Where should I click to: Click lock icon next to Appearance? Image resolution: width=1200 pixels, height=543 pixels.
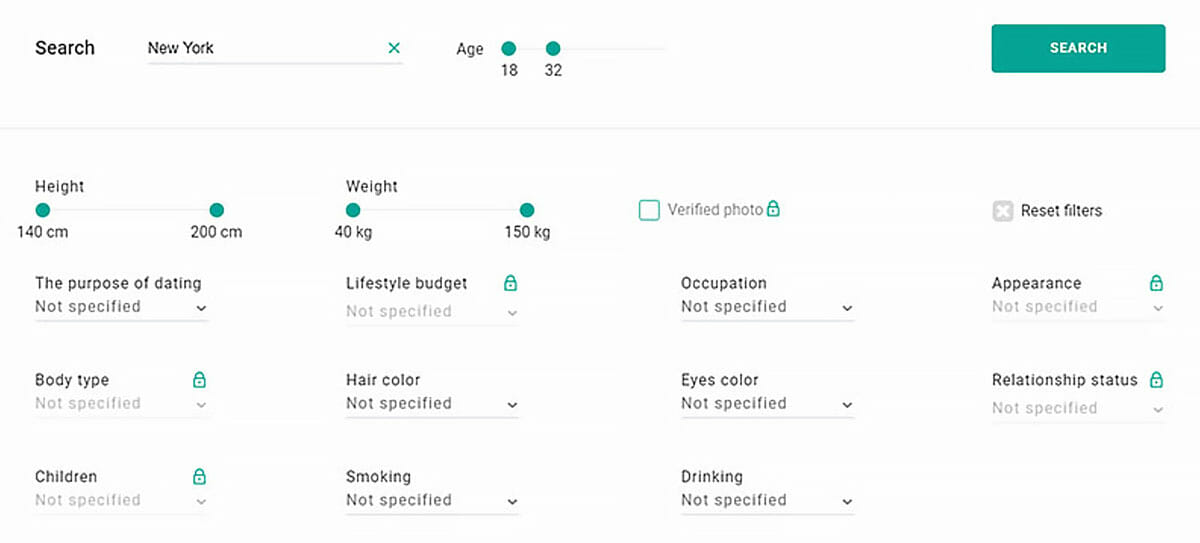[1157, 283]
